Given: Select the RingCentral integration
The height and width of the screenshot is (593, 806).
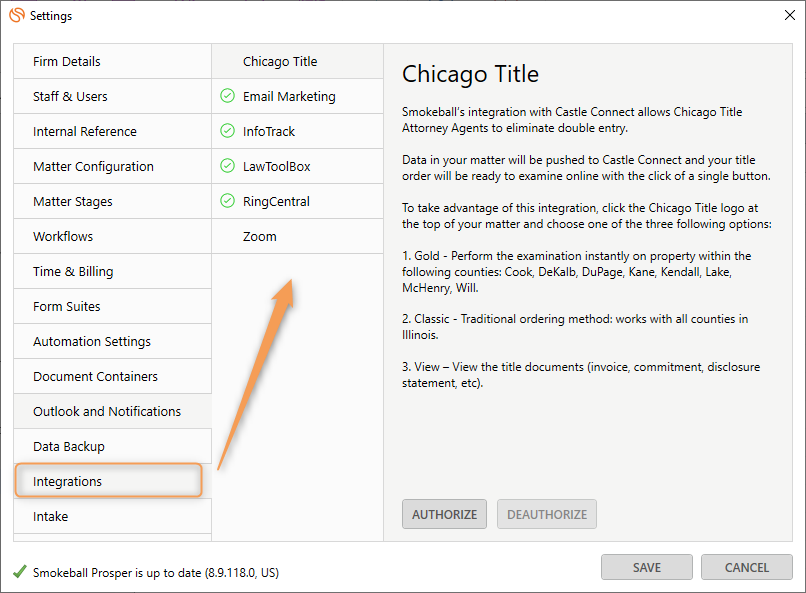Looking at the screenshot, I should [298, 201].
